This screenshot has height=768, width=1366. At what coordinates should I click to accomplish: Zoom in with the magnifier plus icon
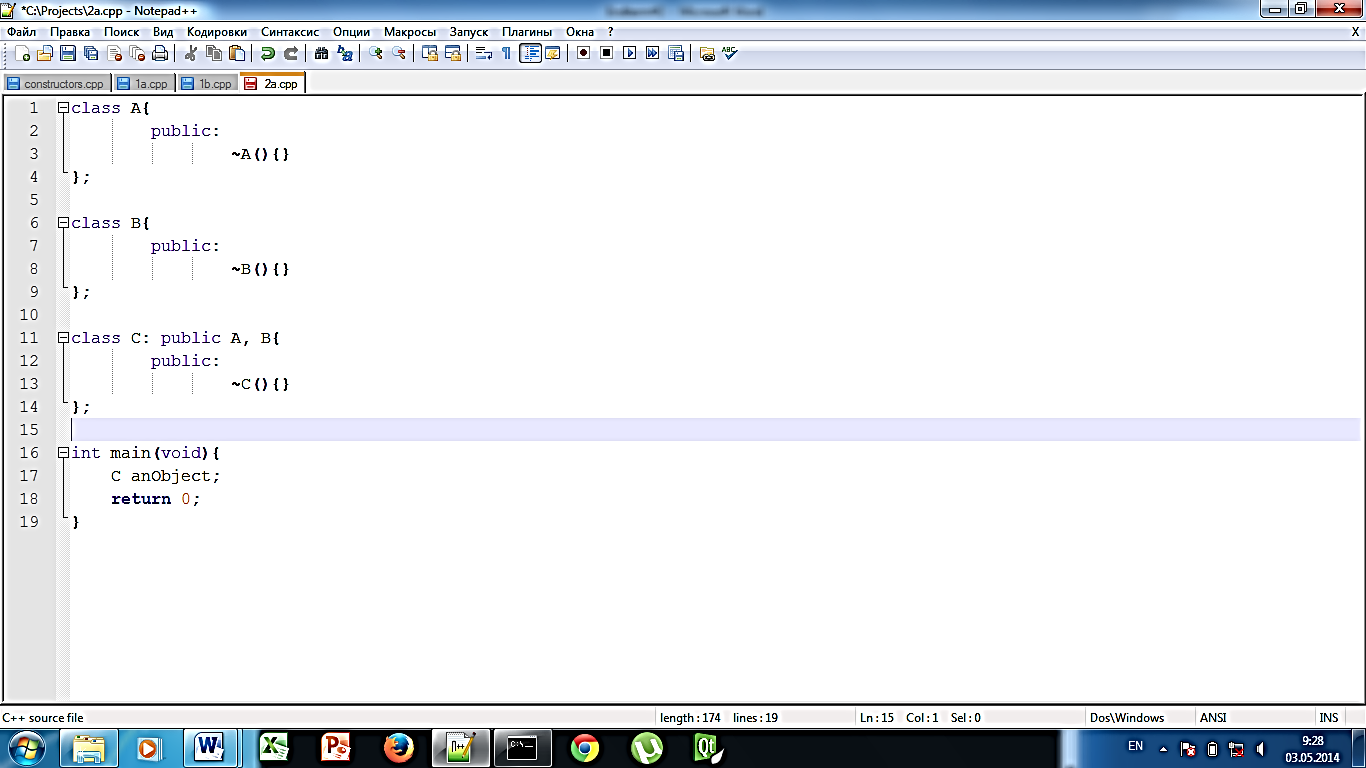[x=375, y=53]
